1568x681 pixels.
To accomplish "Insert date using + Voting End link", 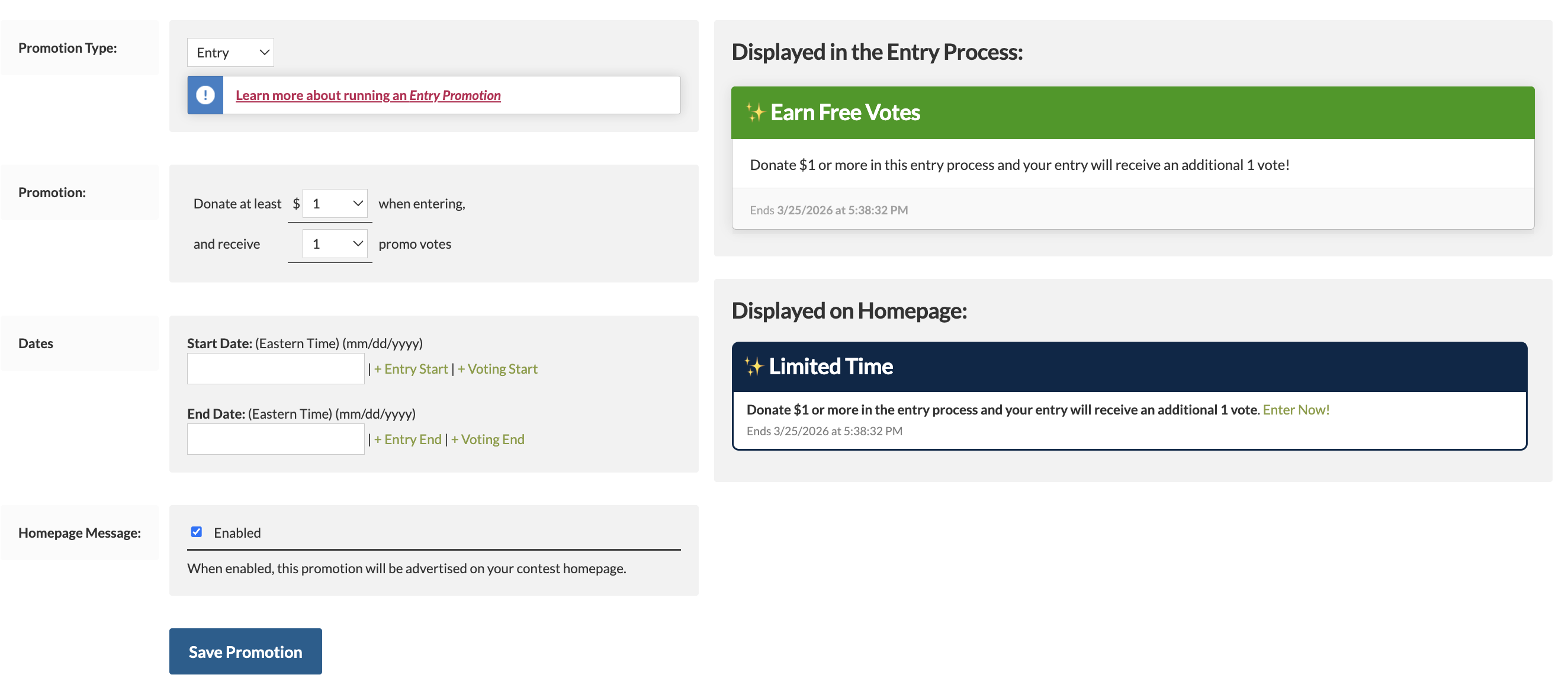I will [487, 439].
